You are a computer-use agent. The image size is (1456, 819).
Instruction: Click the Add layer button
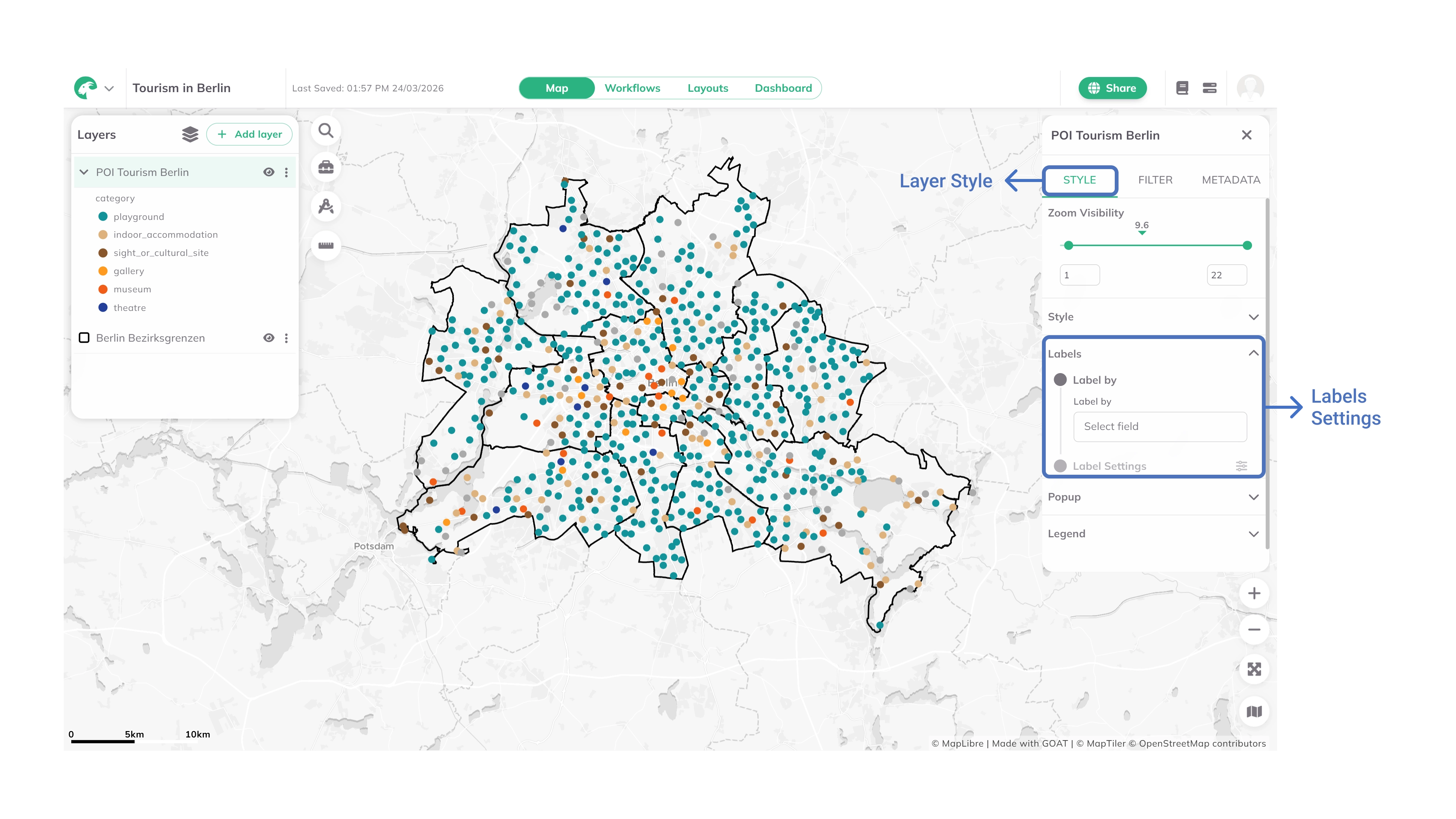pyautogui.click(x=249, y=135)
